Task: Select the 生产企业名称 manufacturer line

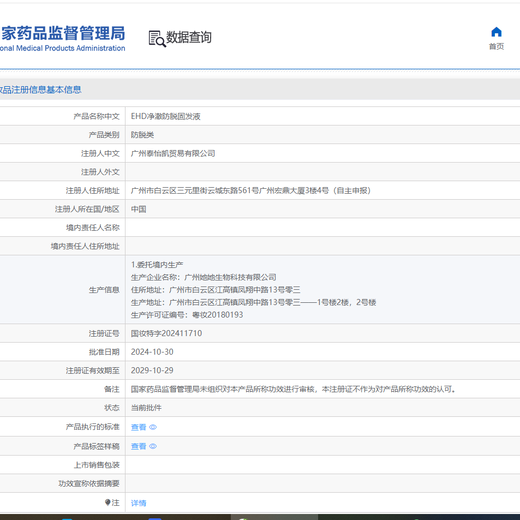Action: pyautogui.click(x=204, y=277)
